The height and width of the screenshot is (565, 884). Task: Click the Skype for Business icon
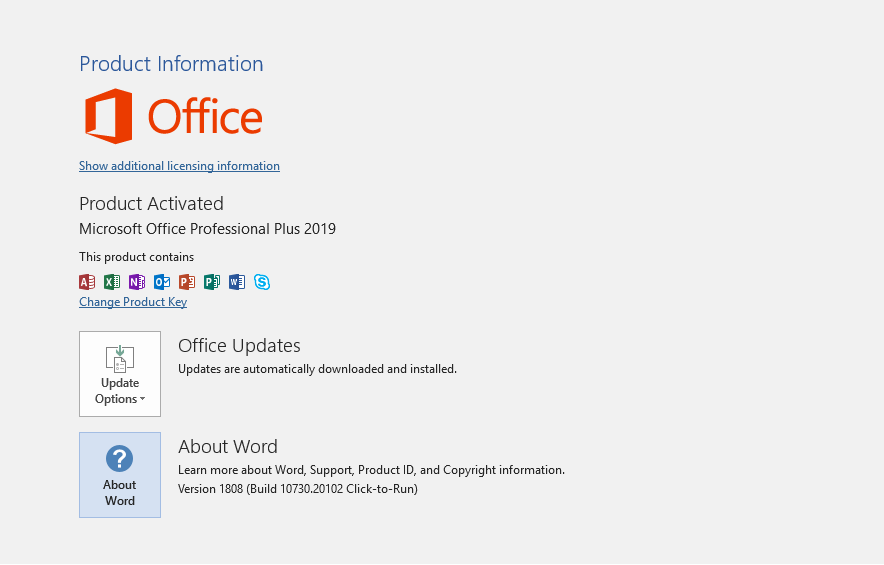click(x=262, y=282)
